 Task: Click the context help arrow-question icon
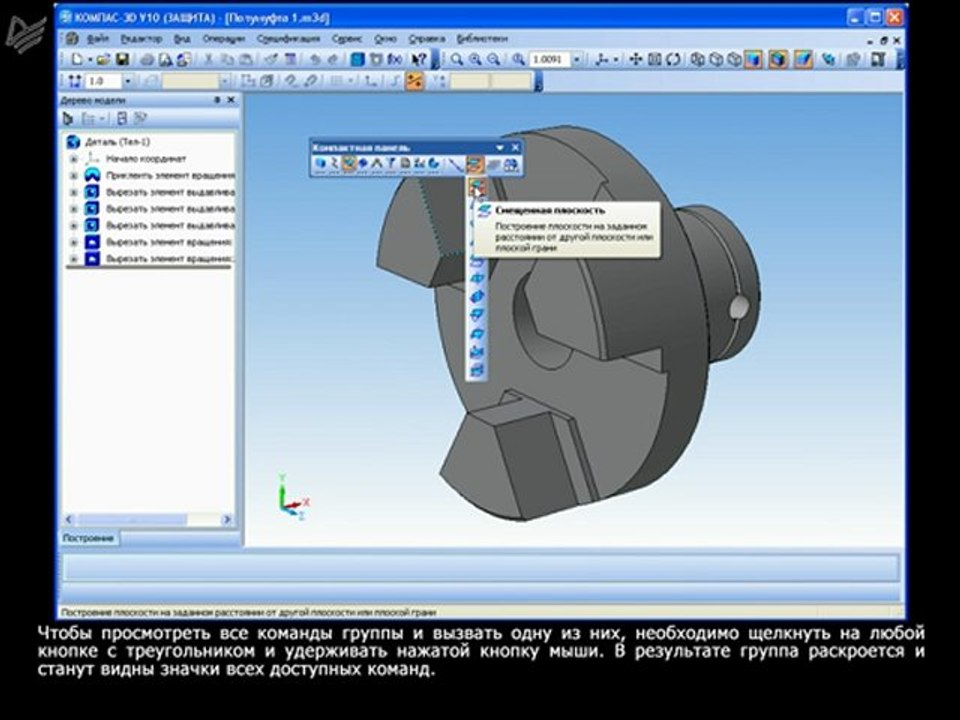[x=419, y=59]
